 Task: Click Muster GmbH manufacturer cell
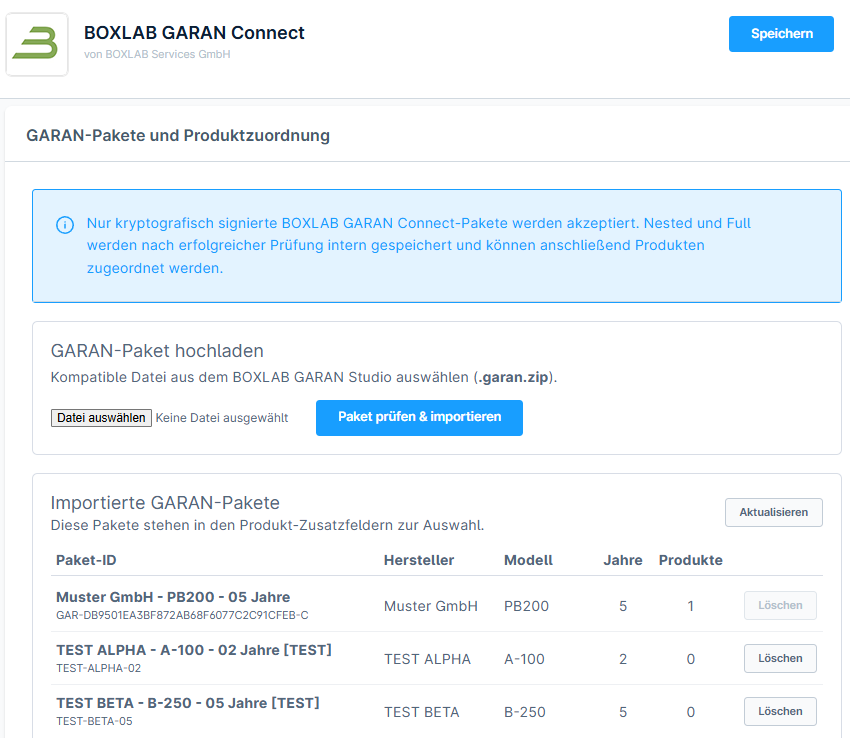pyautogui.click(x=431, y=606)
